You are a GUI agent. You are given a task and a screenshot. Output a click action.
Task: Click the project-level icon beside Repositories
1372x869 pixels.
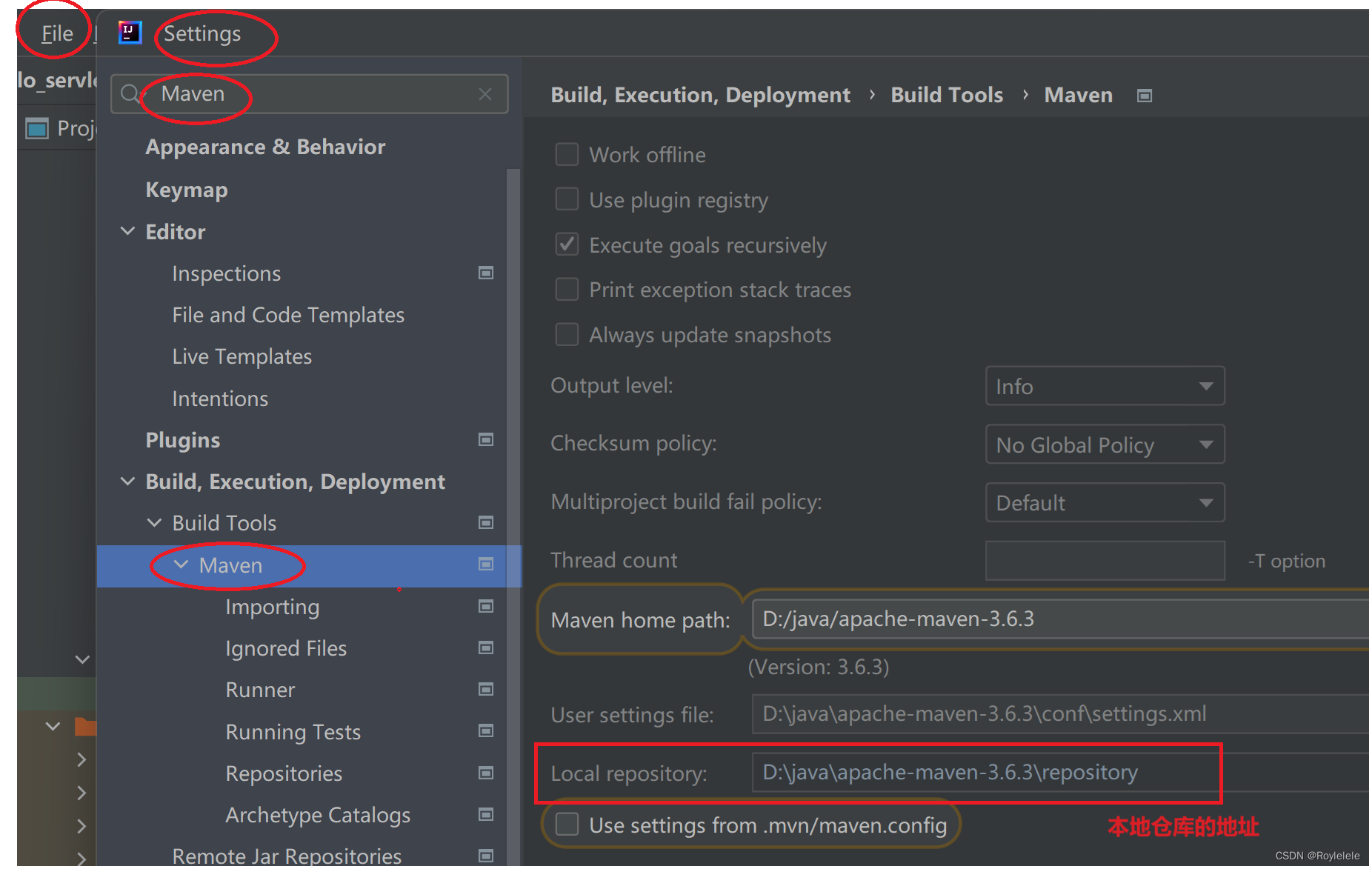pos(486,773)
